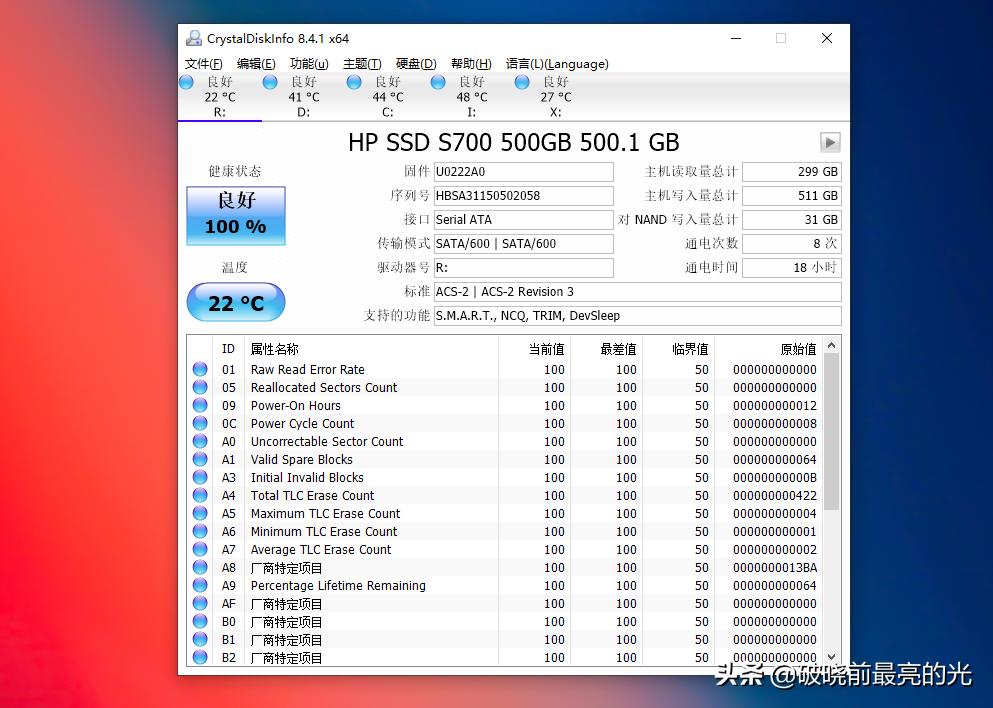
Task: Open the 文件(F) menu
Action: click(205, 63)
